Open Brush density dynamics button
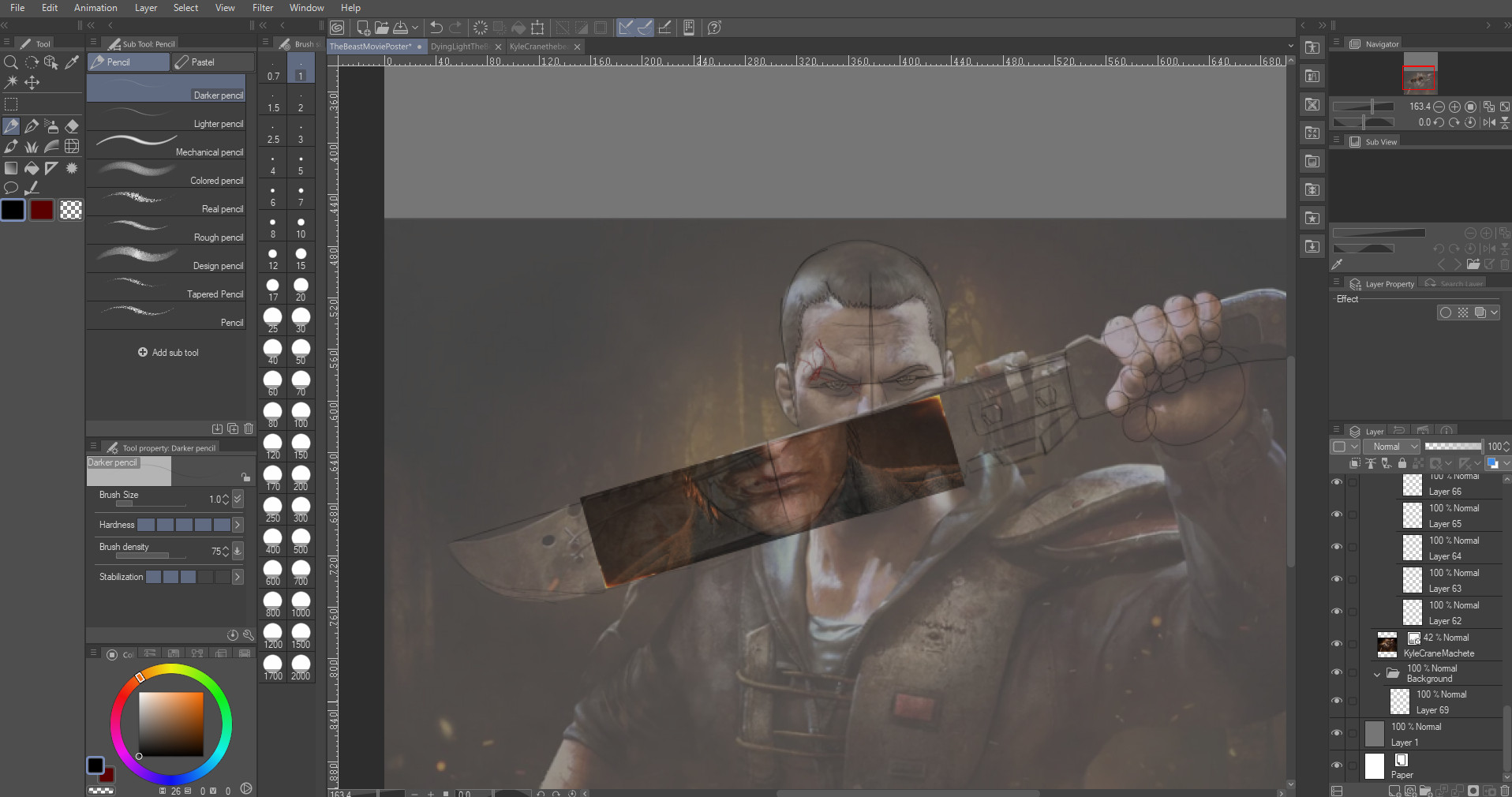 click(x=238, y=551)
